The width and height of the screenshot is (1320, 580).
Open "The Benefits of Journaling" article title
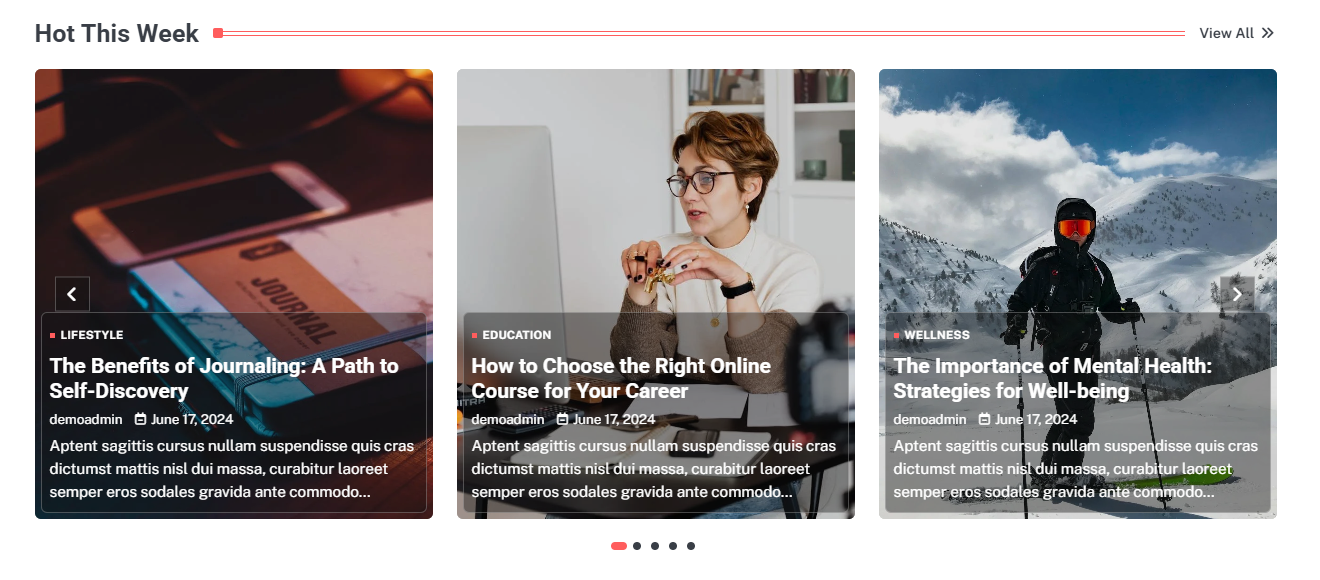tap(224, 378)
